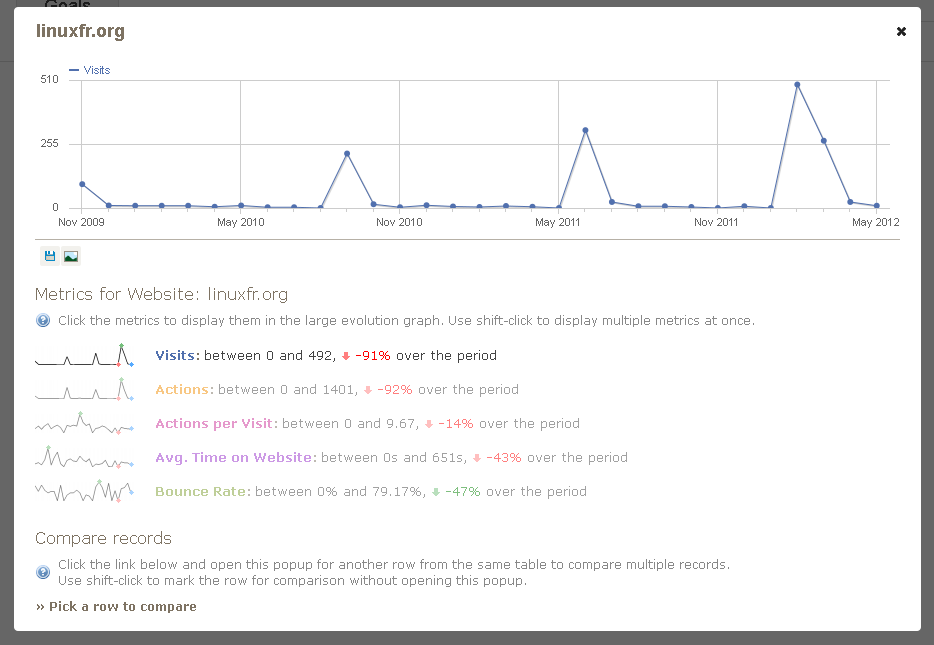934x645 pixels.
Task: Click the Visits legend entry above graph
Action: [90, 70]
